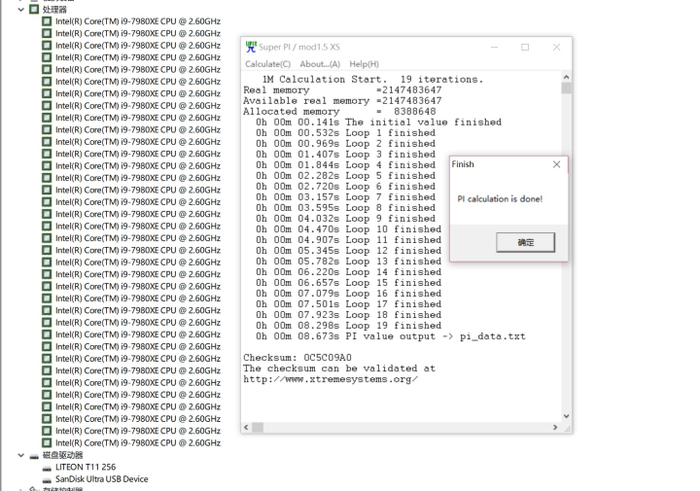Click the 'Checksum: 0C5C09A0' line

(x=297, y=358)
